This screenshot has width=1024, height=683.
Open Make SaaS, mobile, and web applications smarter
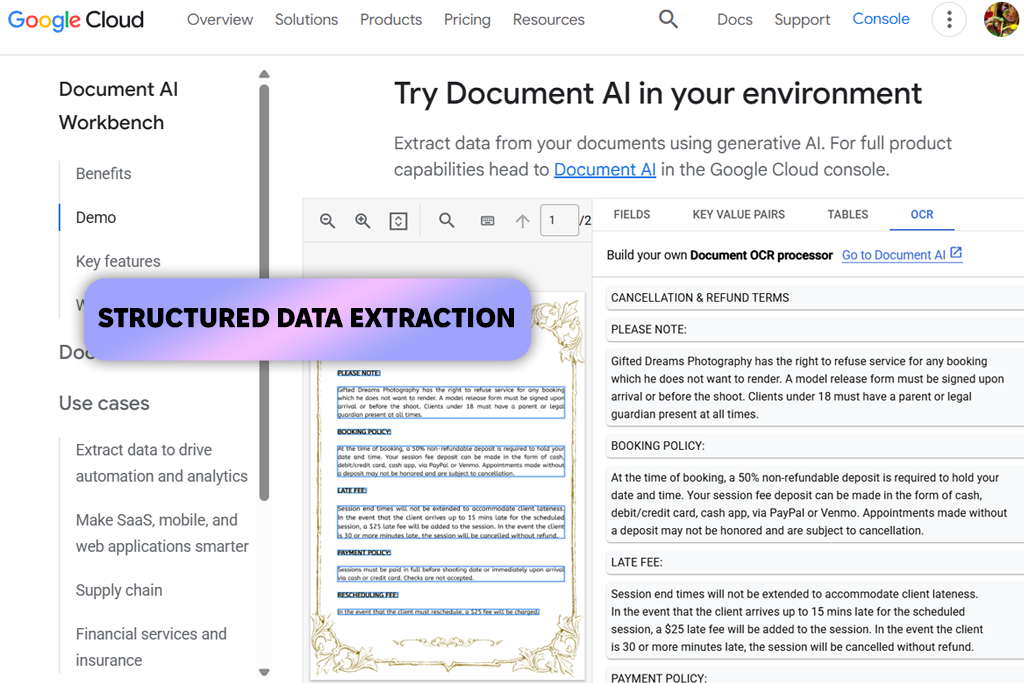click(x=162, y=533)
